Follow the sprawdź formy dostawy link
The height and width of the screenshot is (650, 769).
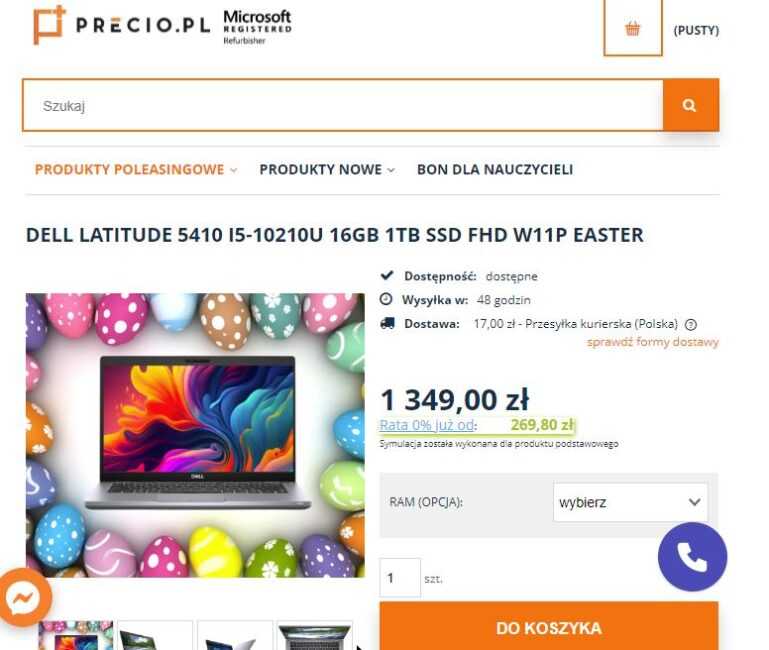(x=653, y=342)
